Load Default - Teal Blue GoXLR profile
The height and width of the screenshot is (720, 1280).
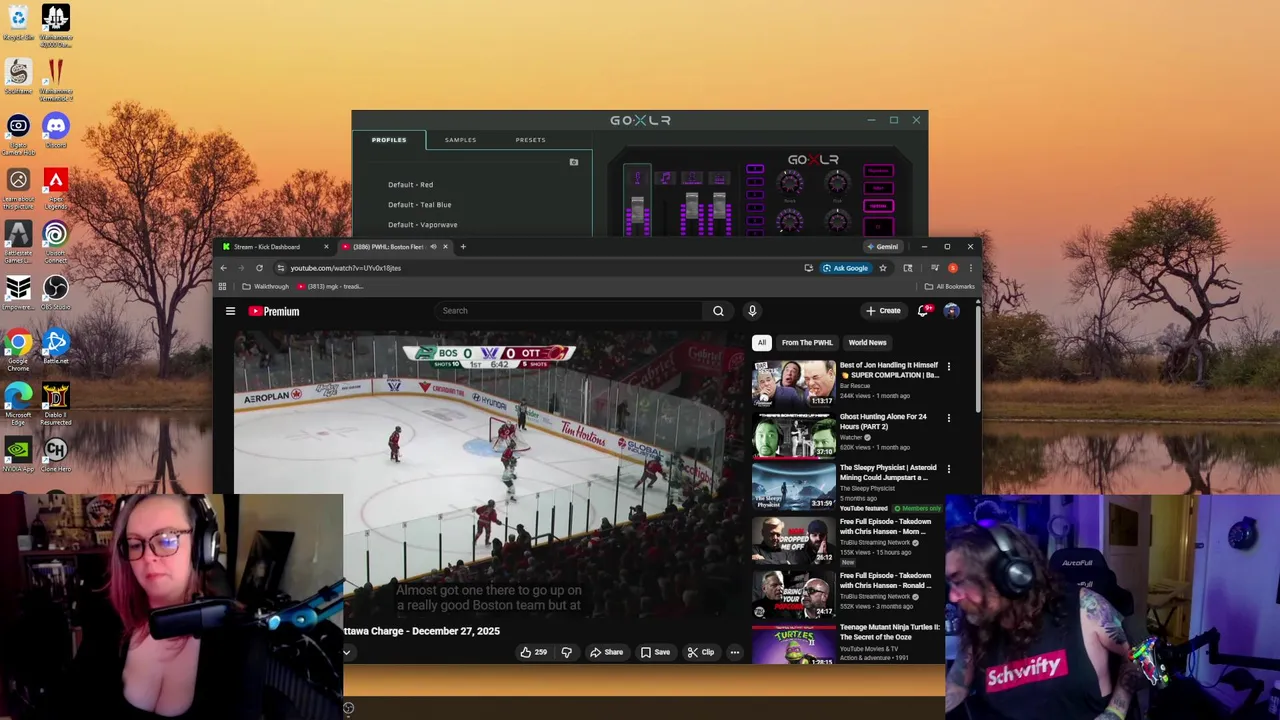[x=419, y=205]
